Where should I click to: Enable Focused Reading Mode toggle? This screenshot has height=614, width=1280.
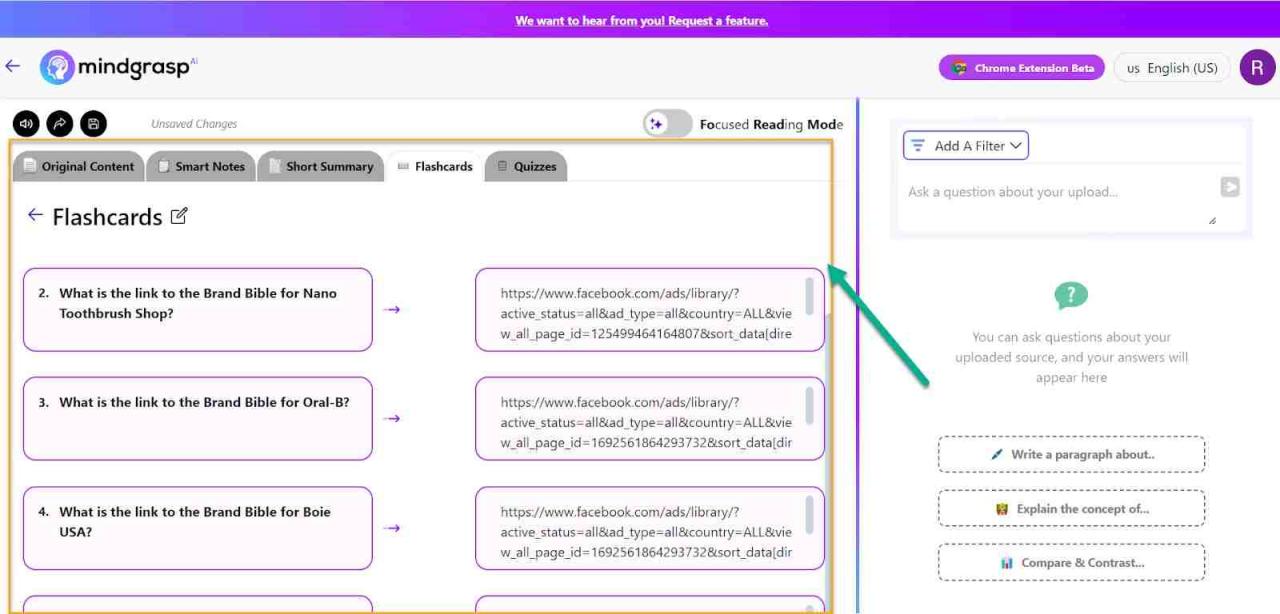668,123
